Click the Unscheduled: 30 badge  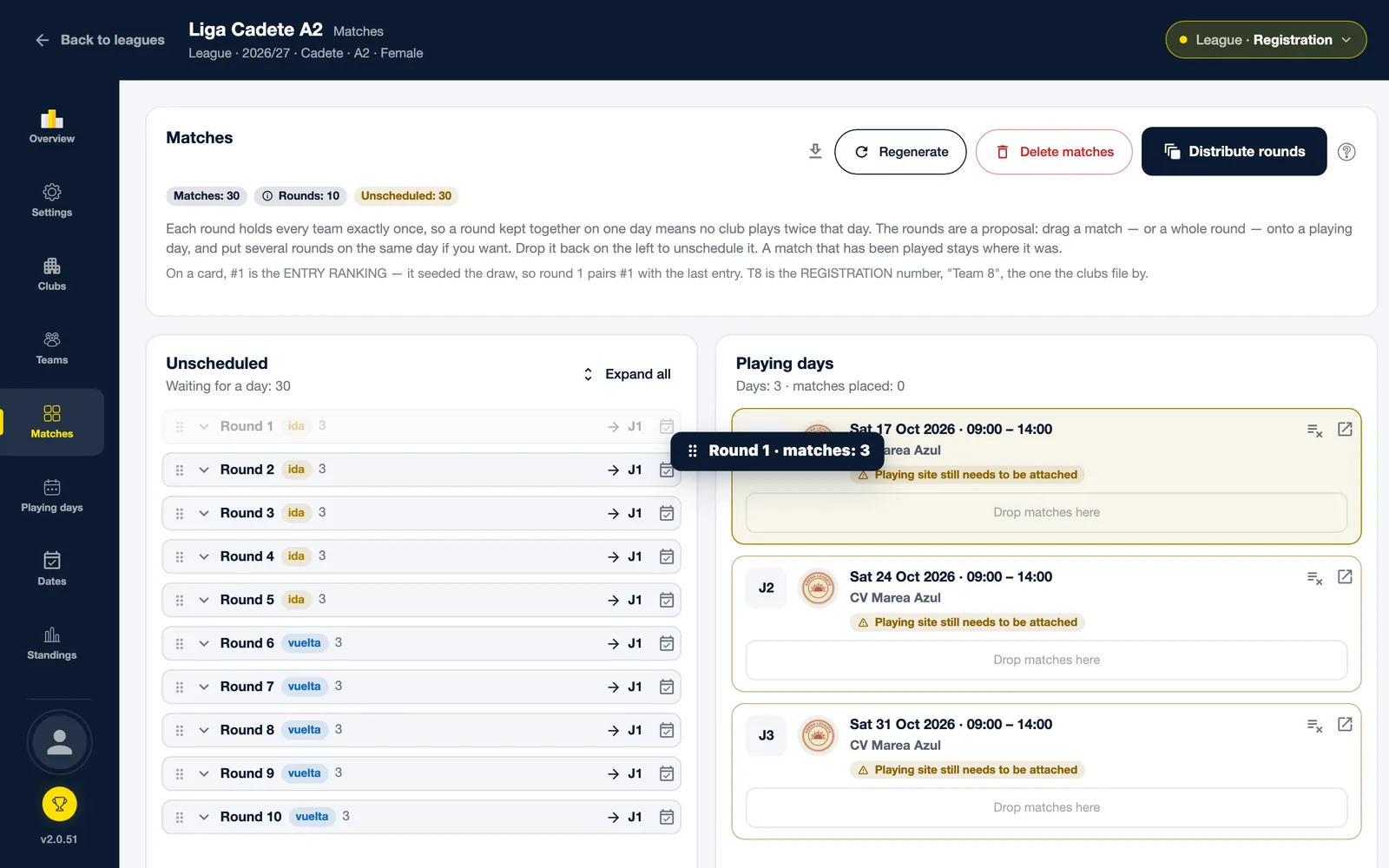pos(406,196)
